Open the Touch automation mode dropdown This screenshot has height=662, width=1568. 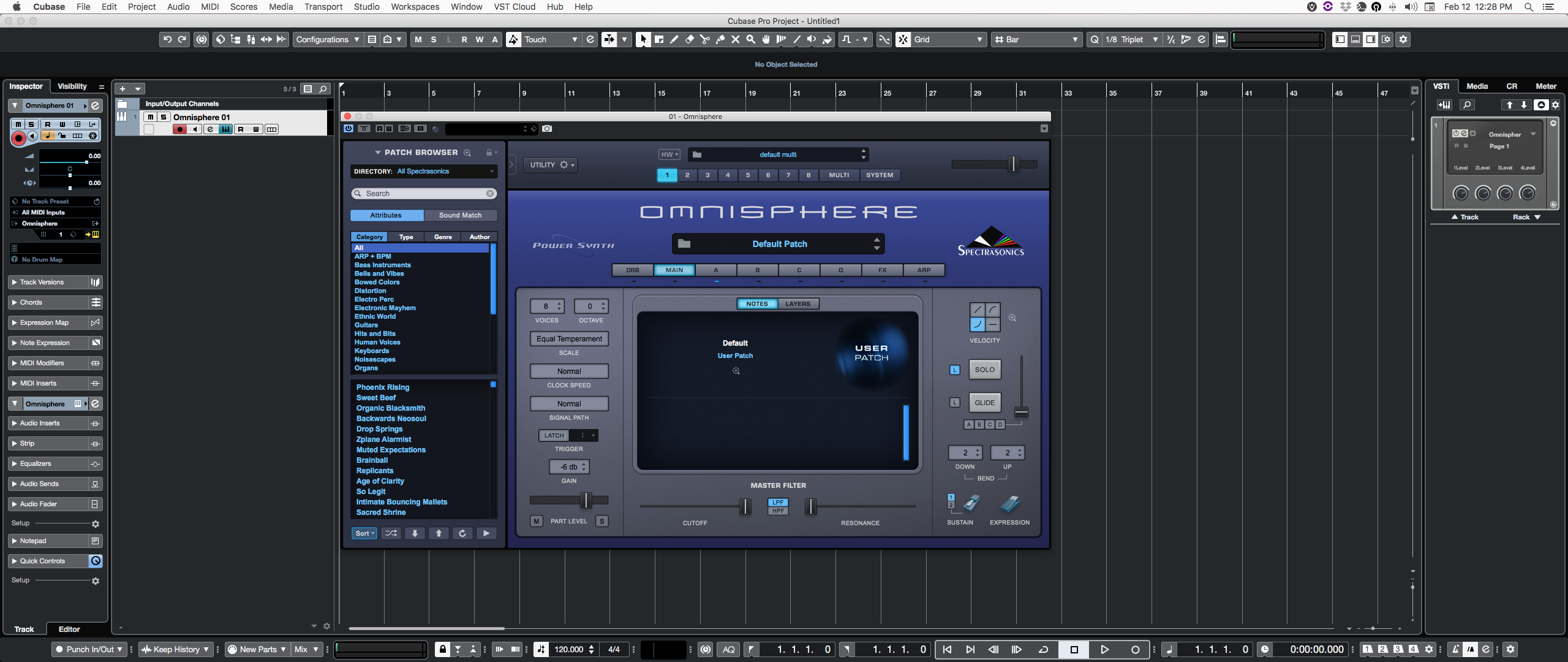pyautogui.click(x=551, y=39)
